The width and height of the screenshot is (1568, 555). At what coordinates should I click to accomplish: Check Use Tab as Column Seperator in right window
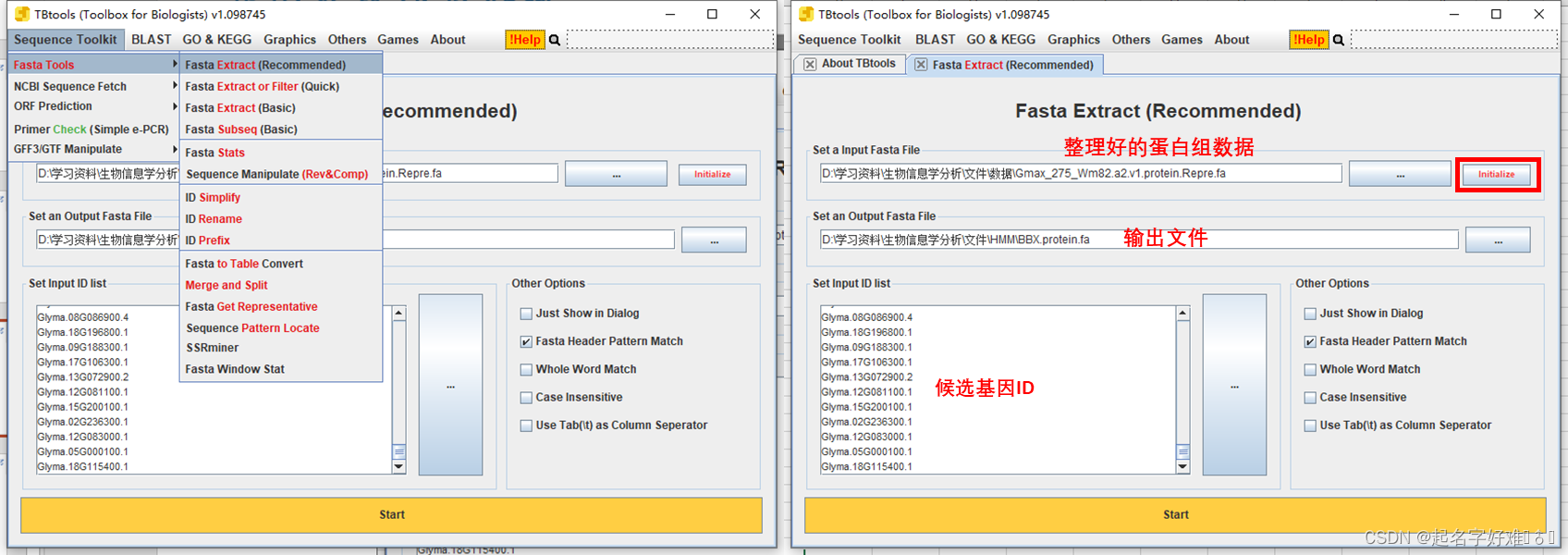point(1310,425)
